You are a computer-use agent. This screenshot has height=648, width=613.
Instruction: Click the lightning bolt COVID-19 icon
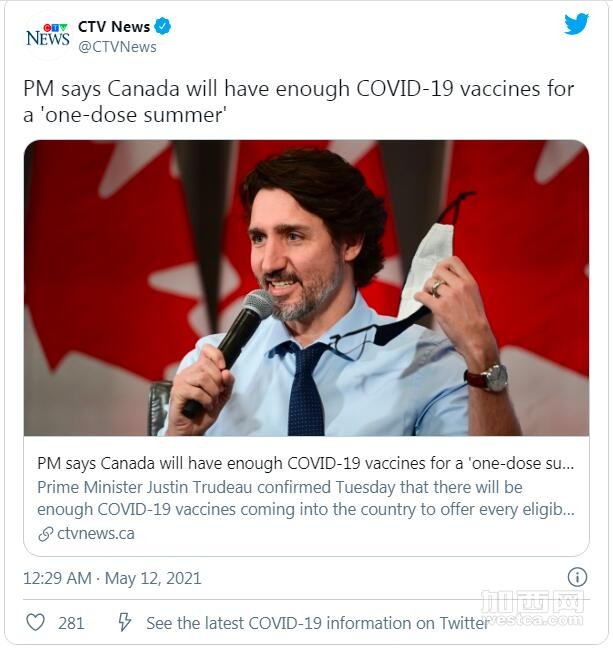click(x=124, y=622)
